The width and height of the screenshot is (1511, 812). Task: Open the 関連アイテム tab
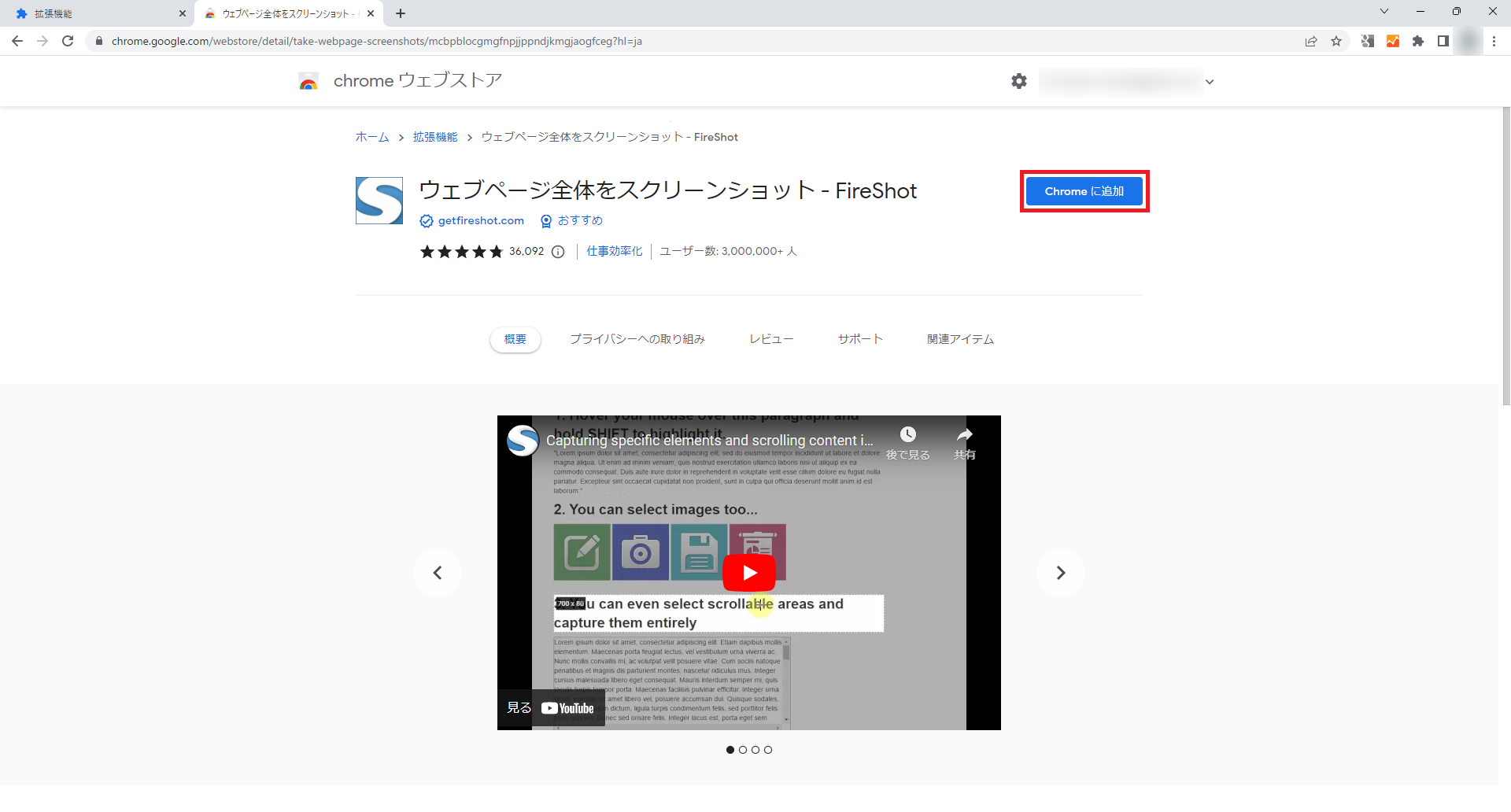pyautogui.click(x=960, y=339)
